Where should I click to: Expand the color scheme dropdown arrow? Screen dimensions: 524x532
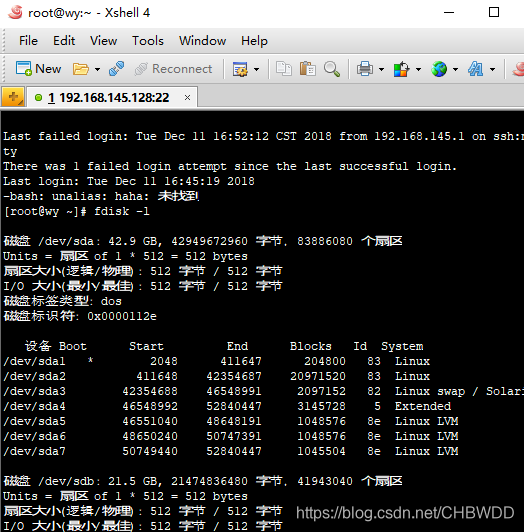[418, 70]
